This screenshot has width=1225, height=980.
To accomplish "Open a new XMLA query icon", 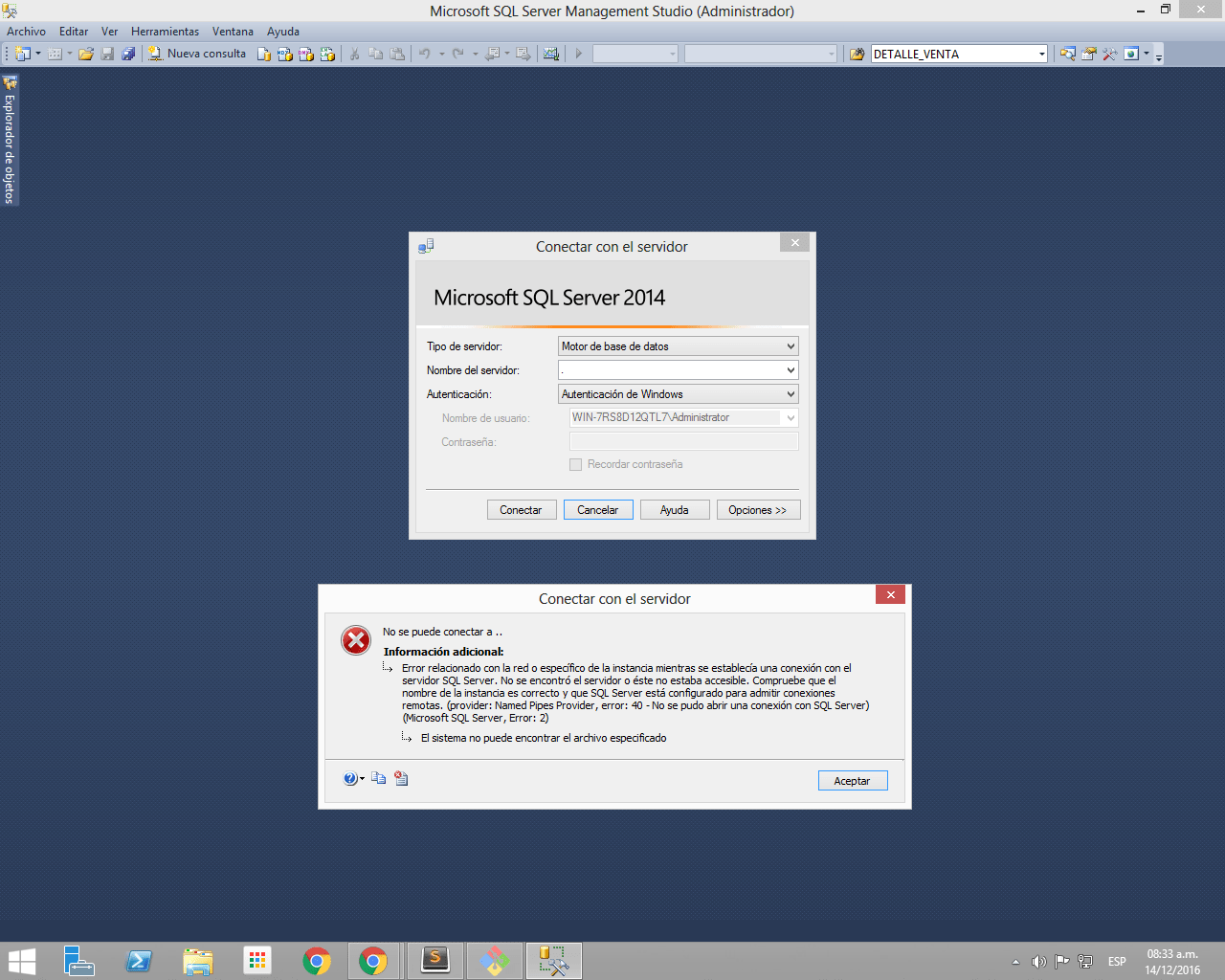I will 327,54.
